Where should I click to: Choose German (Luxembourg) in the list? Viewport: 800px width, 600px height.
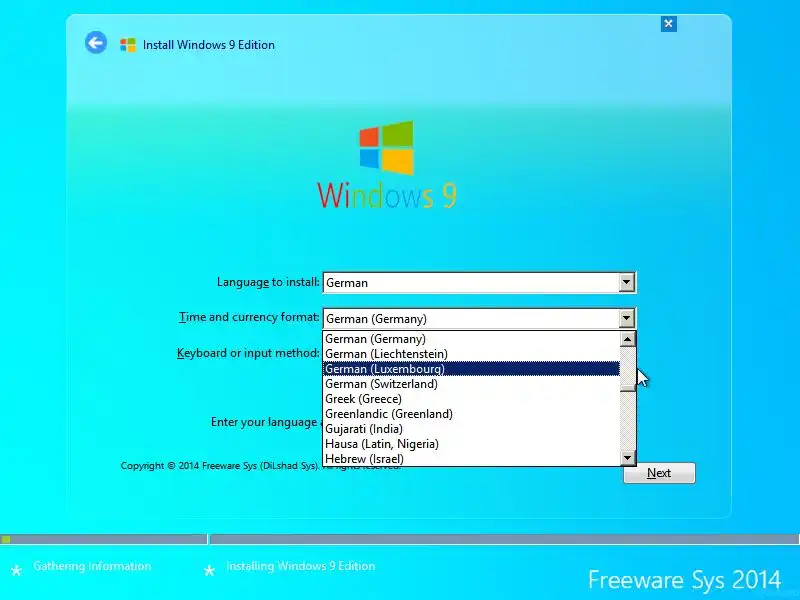(x=471, y=368)
